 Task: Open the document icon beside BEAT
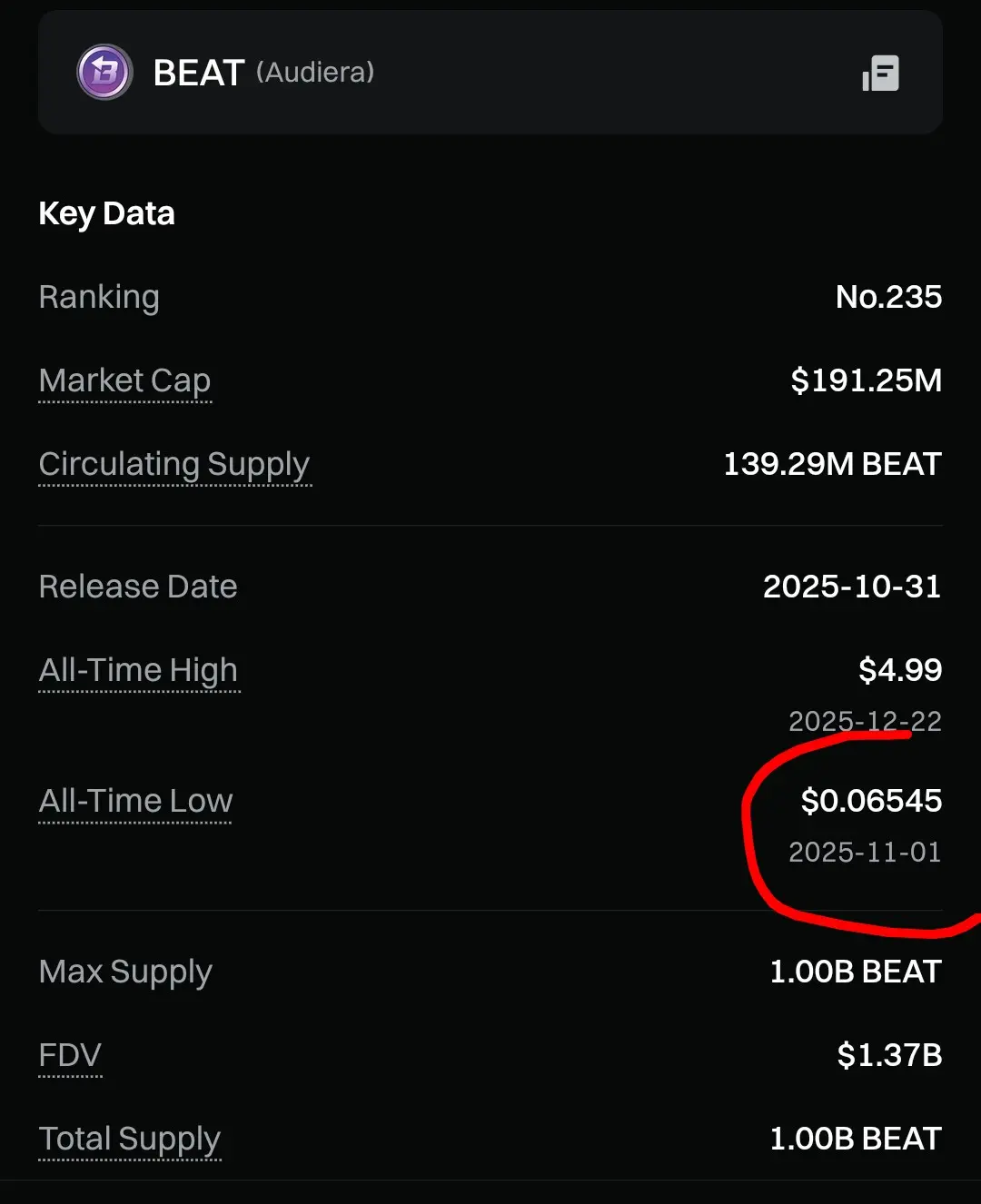[x=880, y=73]
